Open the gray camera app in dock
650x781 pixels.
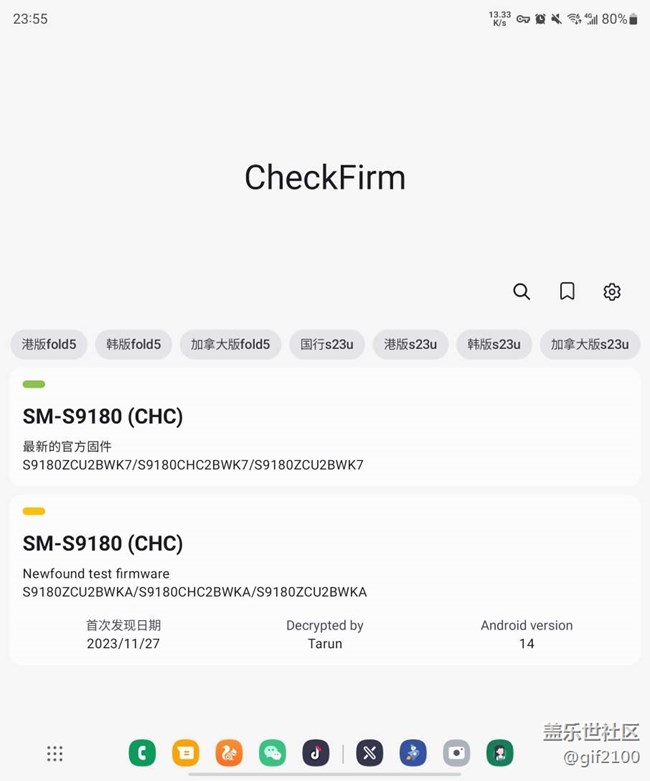point(456,753)
